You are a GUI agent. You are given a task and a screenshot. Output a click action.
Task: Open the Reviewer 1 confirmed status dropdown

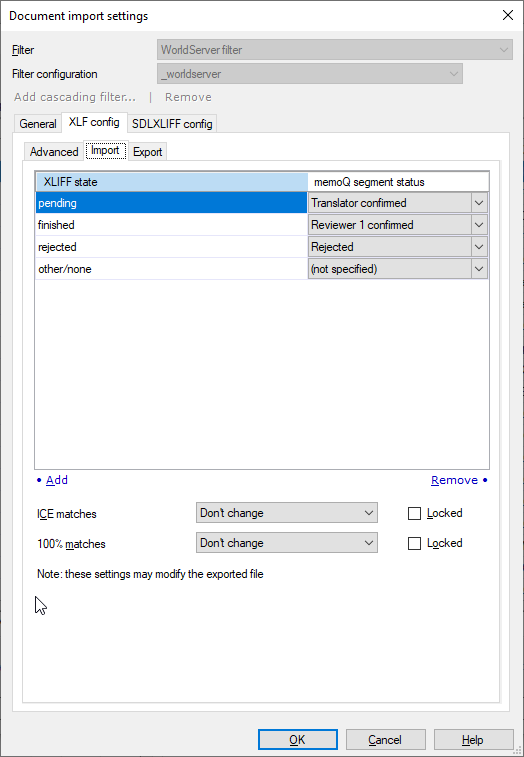398,225
